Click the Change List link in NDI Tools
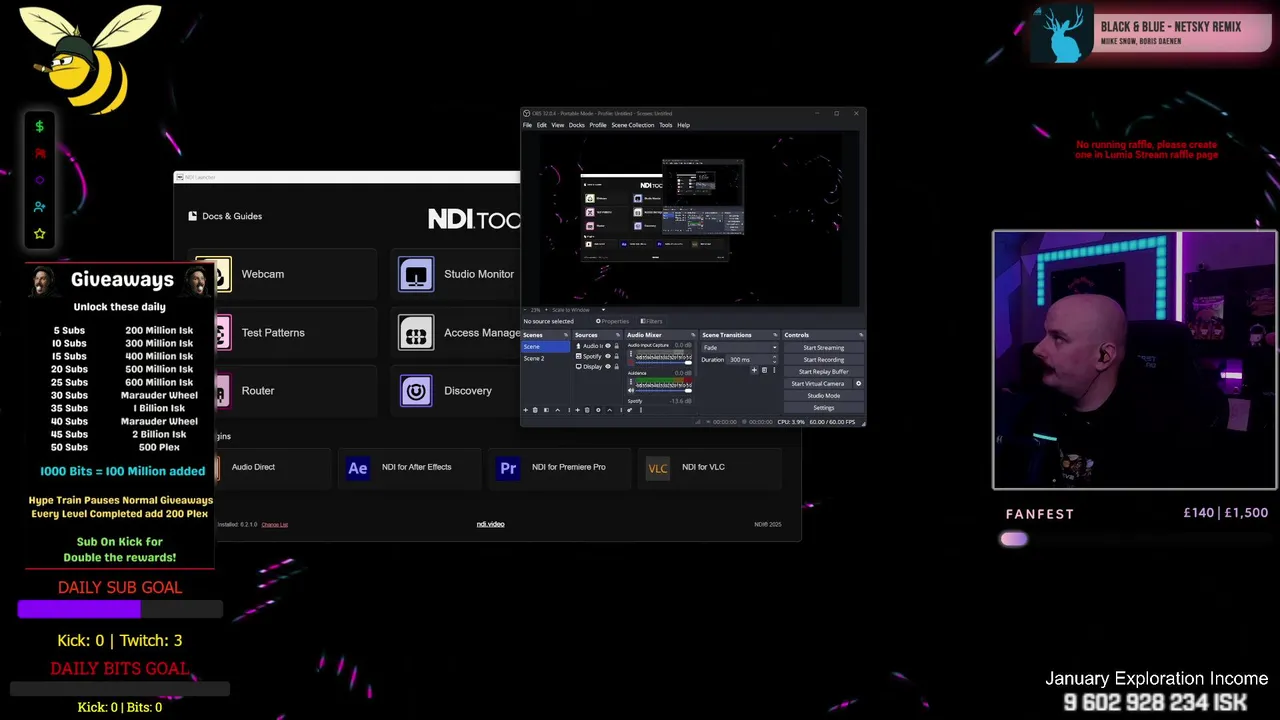Image resolution: width=1280 pixels, height=720 pixels. tap(275, 524)
